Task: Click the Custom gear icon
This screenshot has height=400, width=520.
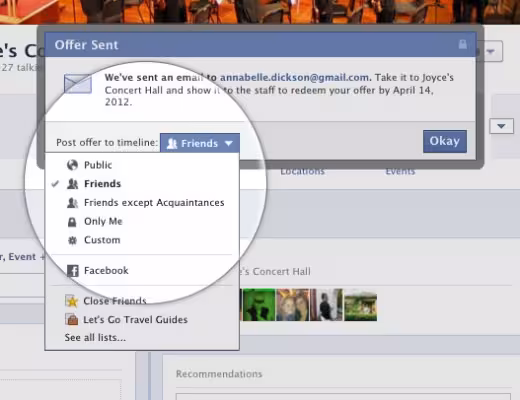Action: (72, 240)
